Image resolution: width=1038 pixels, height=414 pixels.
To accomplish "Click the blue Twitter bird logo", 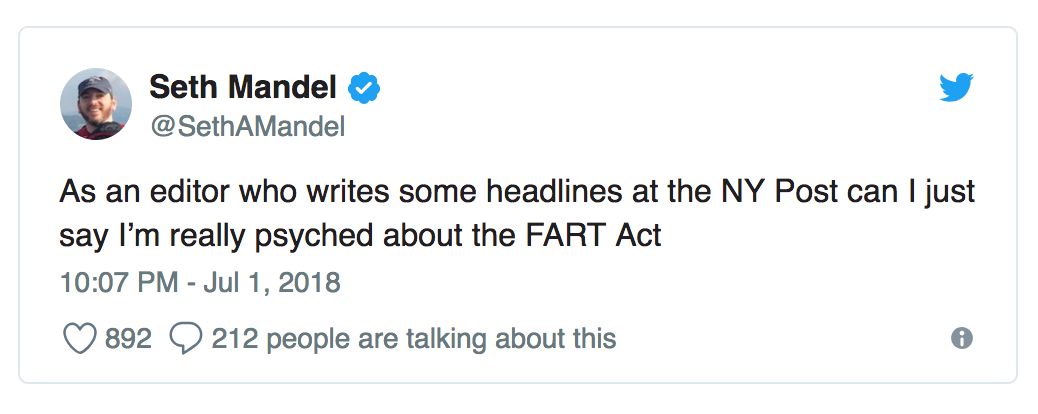I will tap(956, 87).
